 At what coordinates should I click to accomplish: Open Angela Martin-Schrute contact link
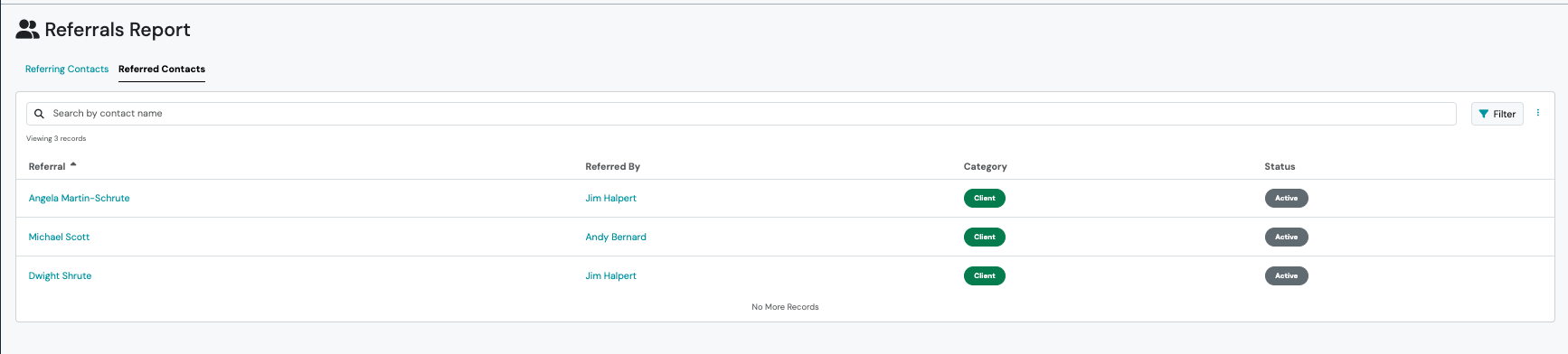[80, 198]
